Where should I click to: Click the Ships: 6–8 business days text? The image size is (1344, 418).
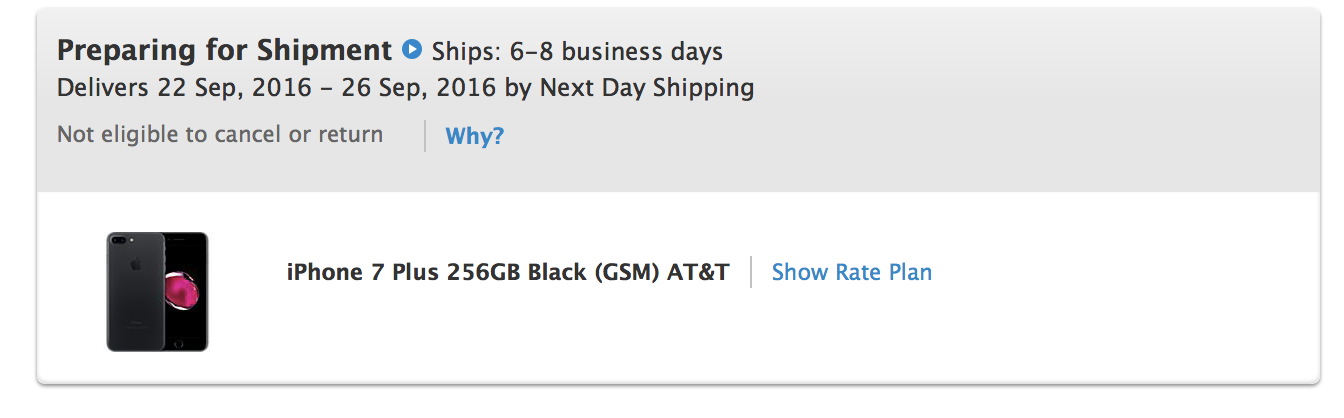577,51
